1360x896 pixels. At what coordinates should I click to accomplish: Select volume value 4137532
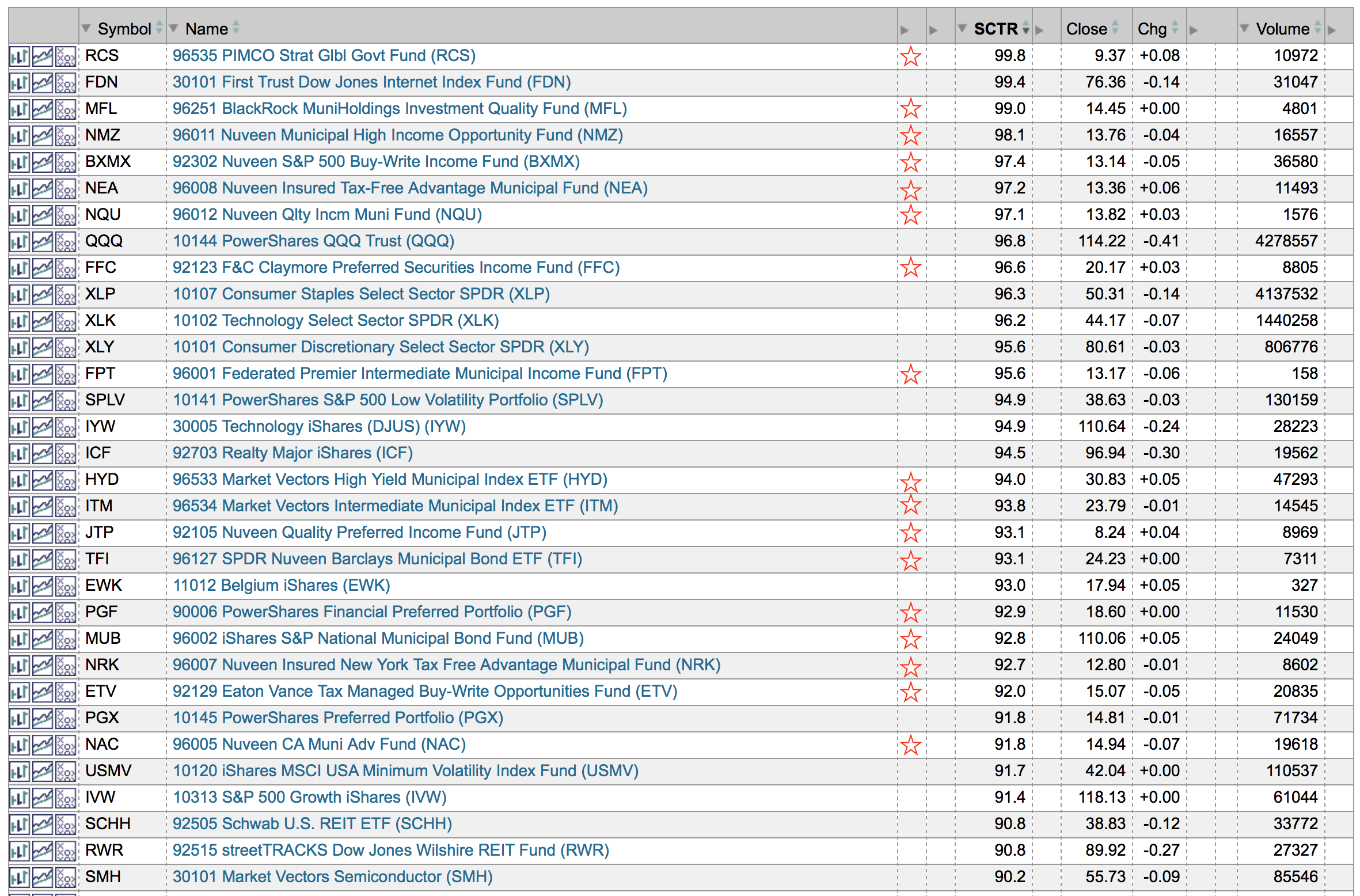pos(1286,294)
